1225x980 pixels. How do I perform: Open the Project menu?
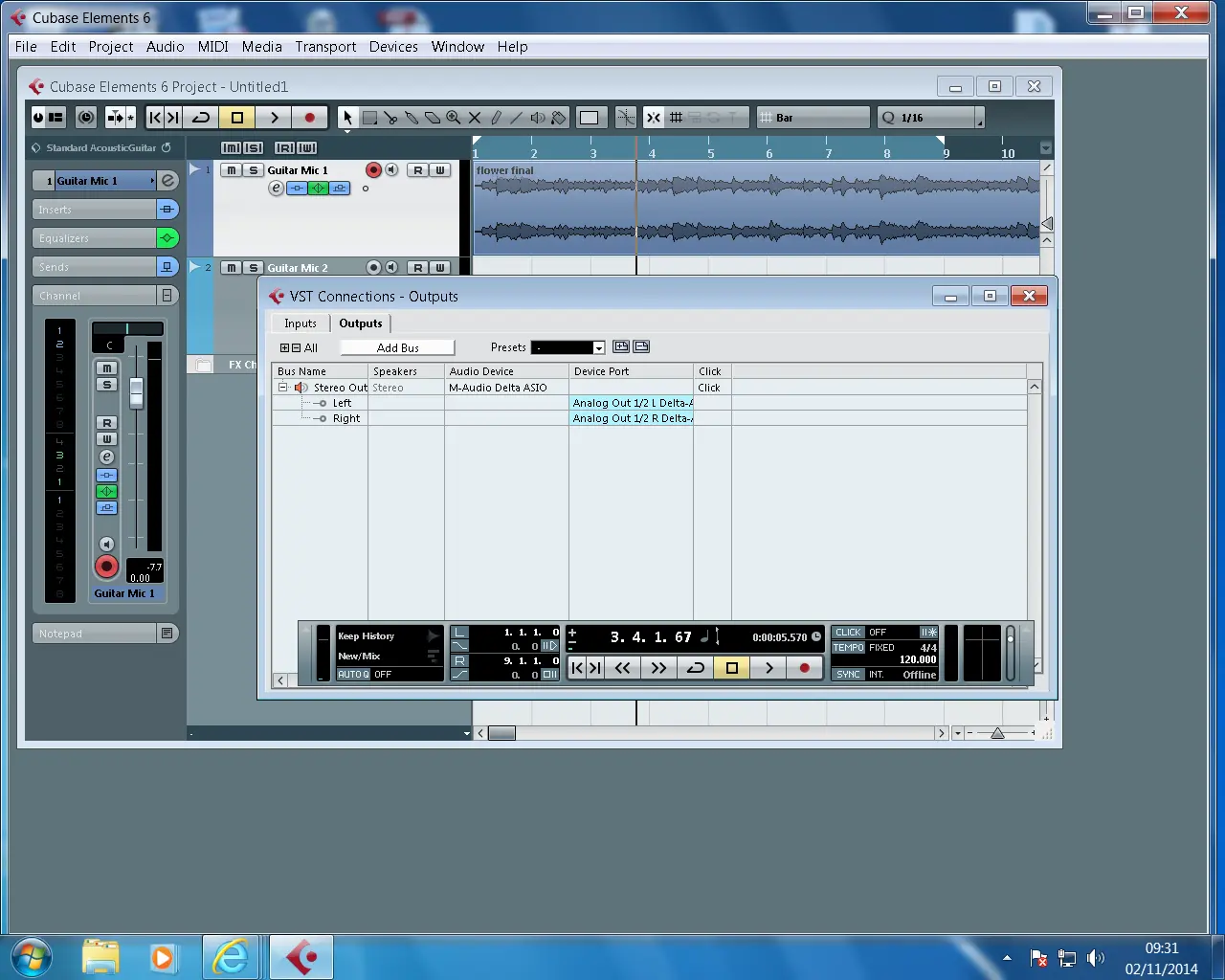pos(111,46)
